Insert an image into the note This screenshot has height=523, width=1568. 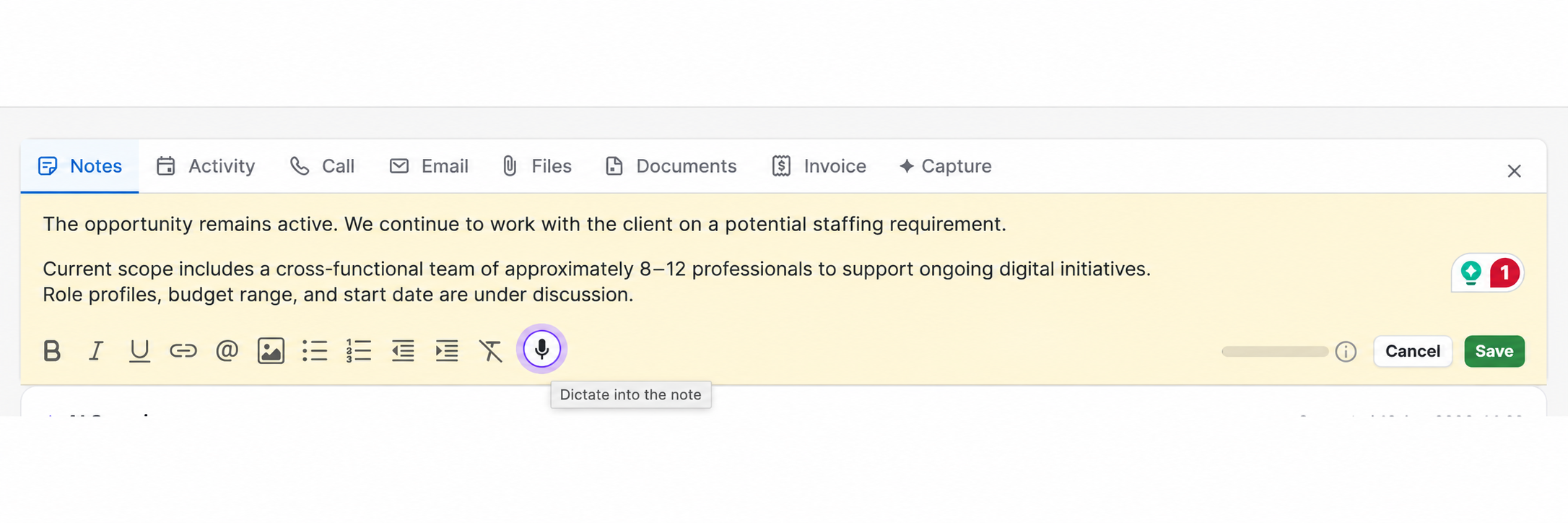pyautogui.click(x=271, y=351)
